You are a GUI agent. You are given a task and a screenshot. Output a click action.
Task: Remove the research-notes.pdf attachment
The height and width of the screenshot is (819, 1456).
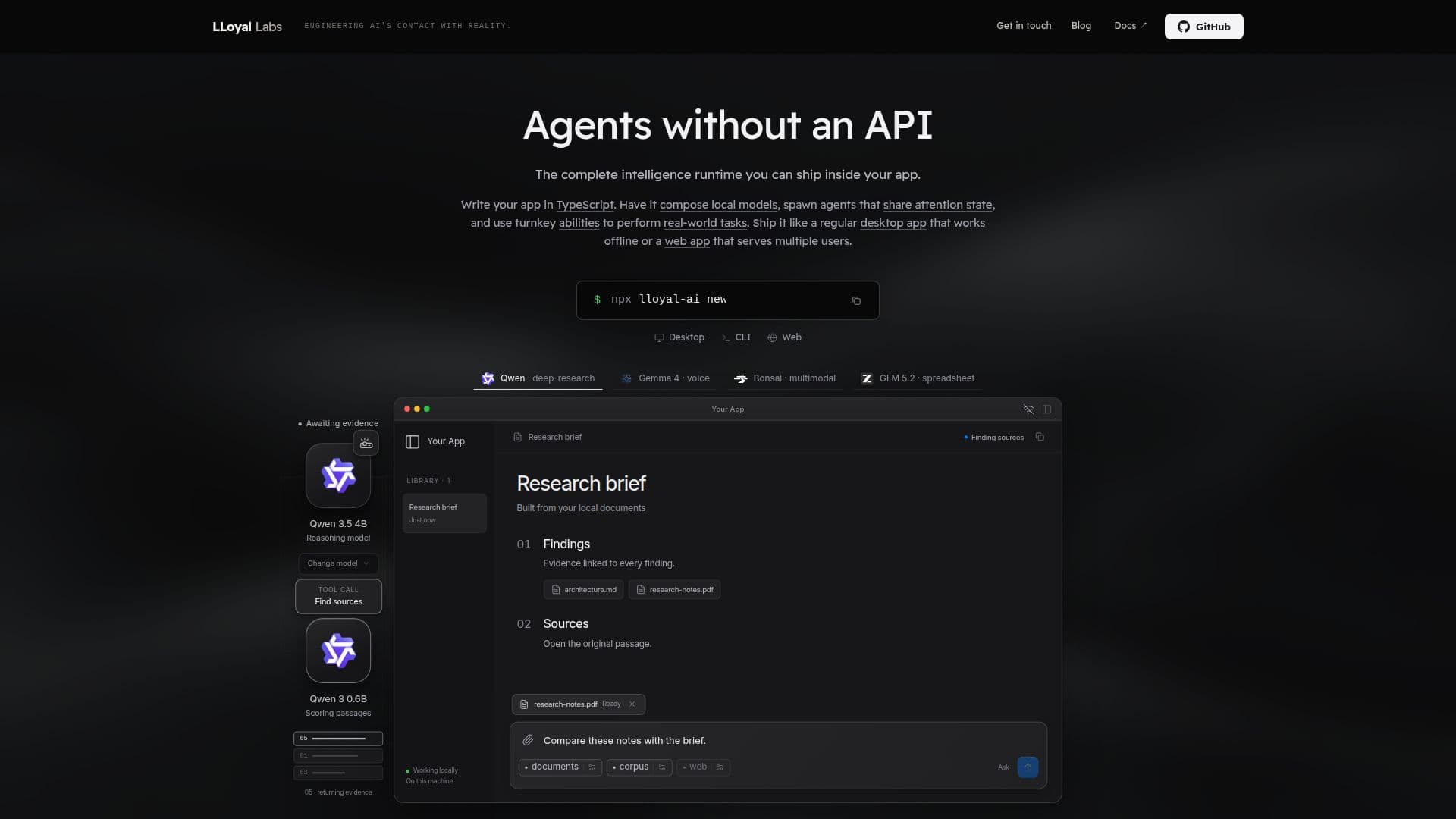(632, 704)
